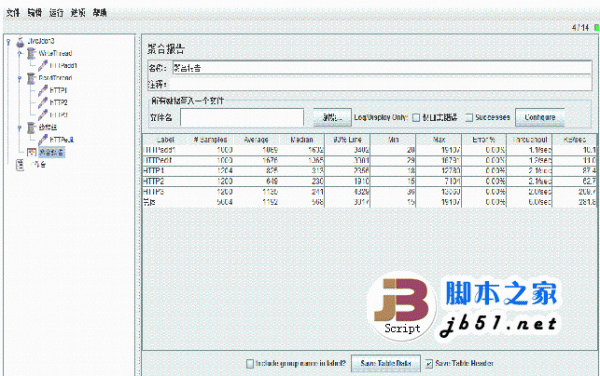Click the Error % column header
600x376 pixels.
(484, 140)
